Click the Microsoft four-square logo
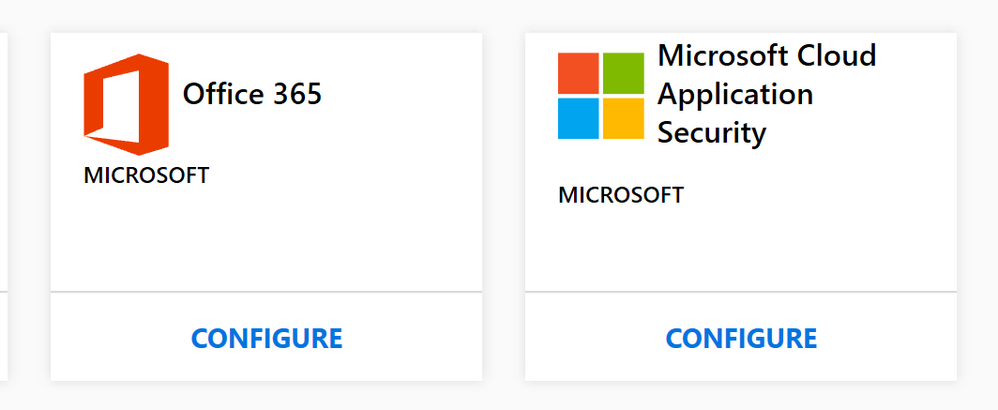The height and width of the screenshot is (410, 998). tap(601, 95)
